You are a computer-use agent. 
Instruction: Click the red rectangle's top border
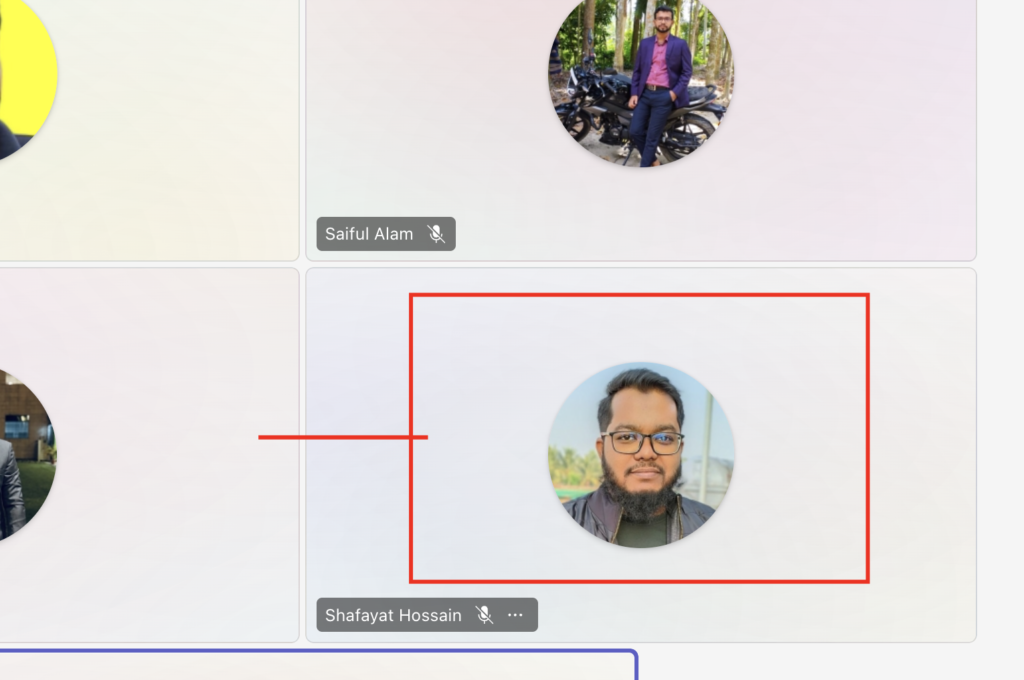click(640, 295)
